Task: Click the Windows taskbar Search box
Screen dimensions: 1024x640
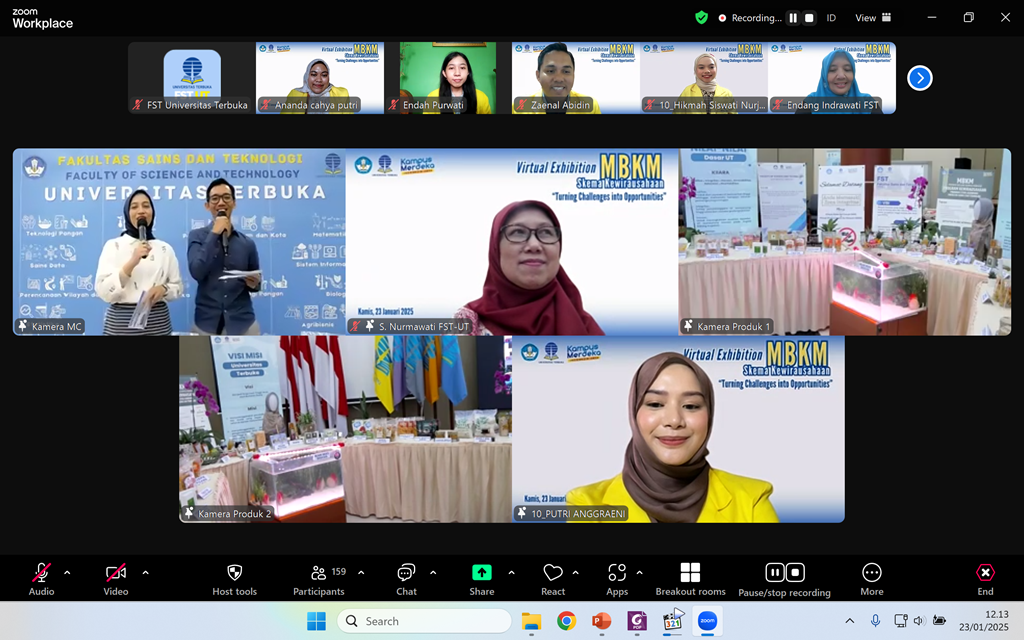Action: pyautogui.click(x=424, y=621)
